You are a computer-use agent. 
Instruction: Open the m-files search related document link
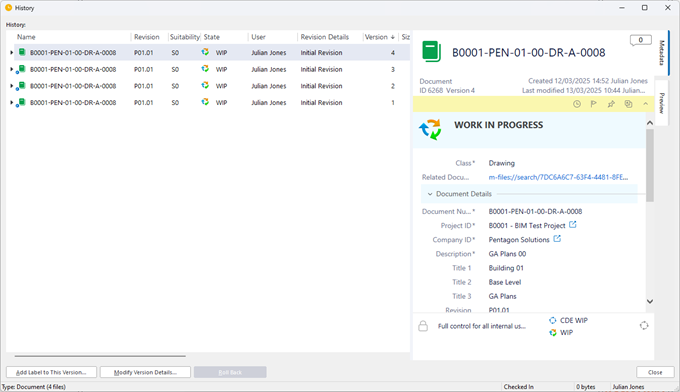pyautogui.click(x=558, y=177)
